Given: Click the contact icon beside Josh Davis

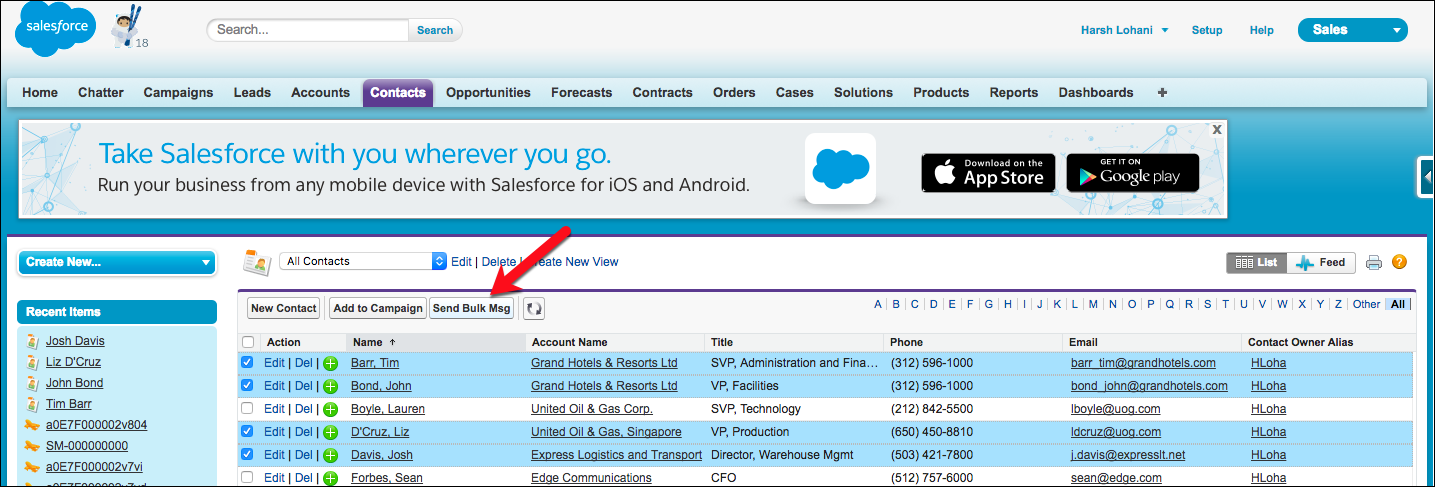Looking at the screenshot, I should coord(32,341).
